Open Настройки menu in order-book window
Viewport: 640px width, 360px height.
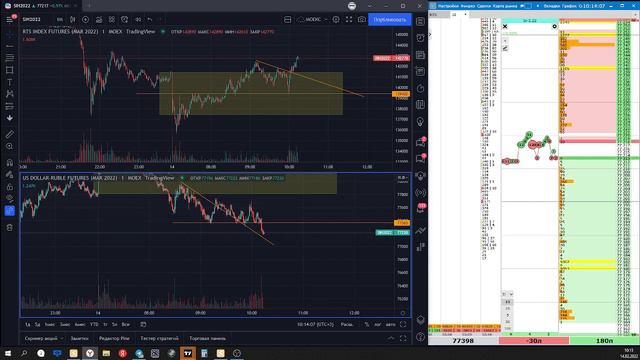click(x=448, y=6)
